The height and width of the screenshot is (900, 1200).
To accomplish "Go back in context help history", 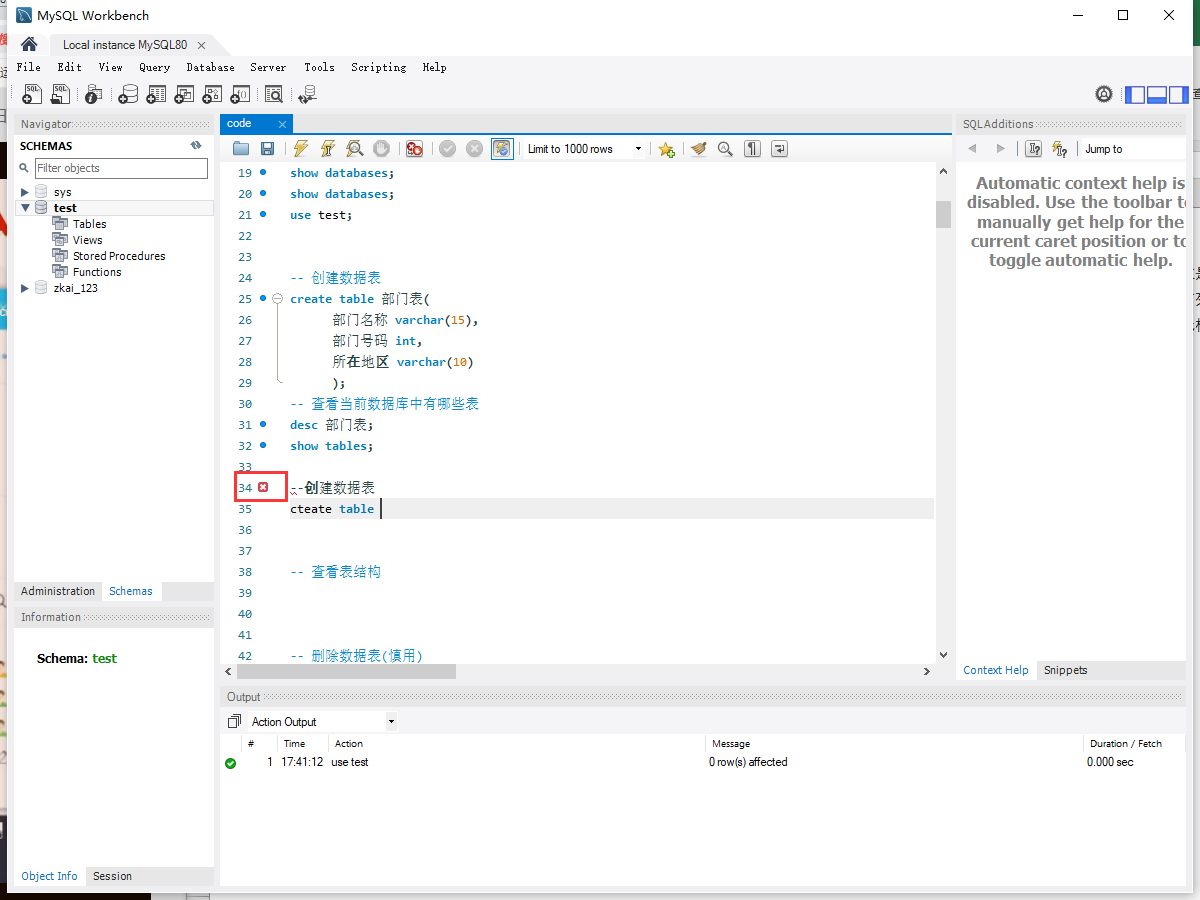I will [x=971, y=149].
